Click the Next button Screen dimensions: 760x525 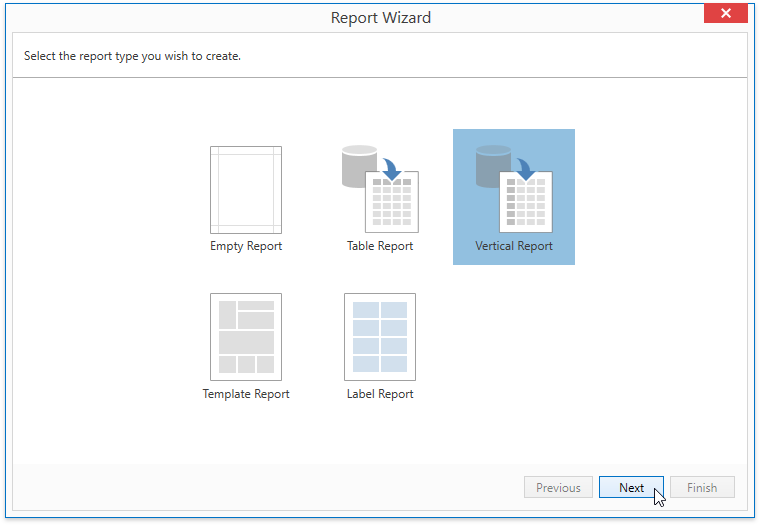coord(631,487)
